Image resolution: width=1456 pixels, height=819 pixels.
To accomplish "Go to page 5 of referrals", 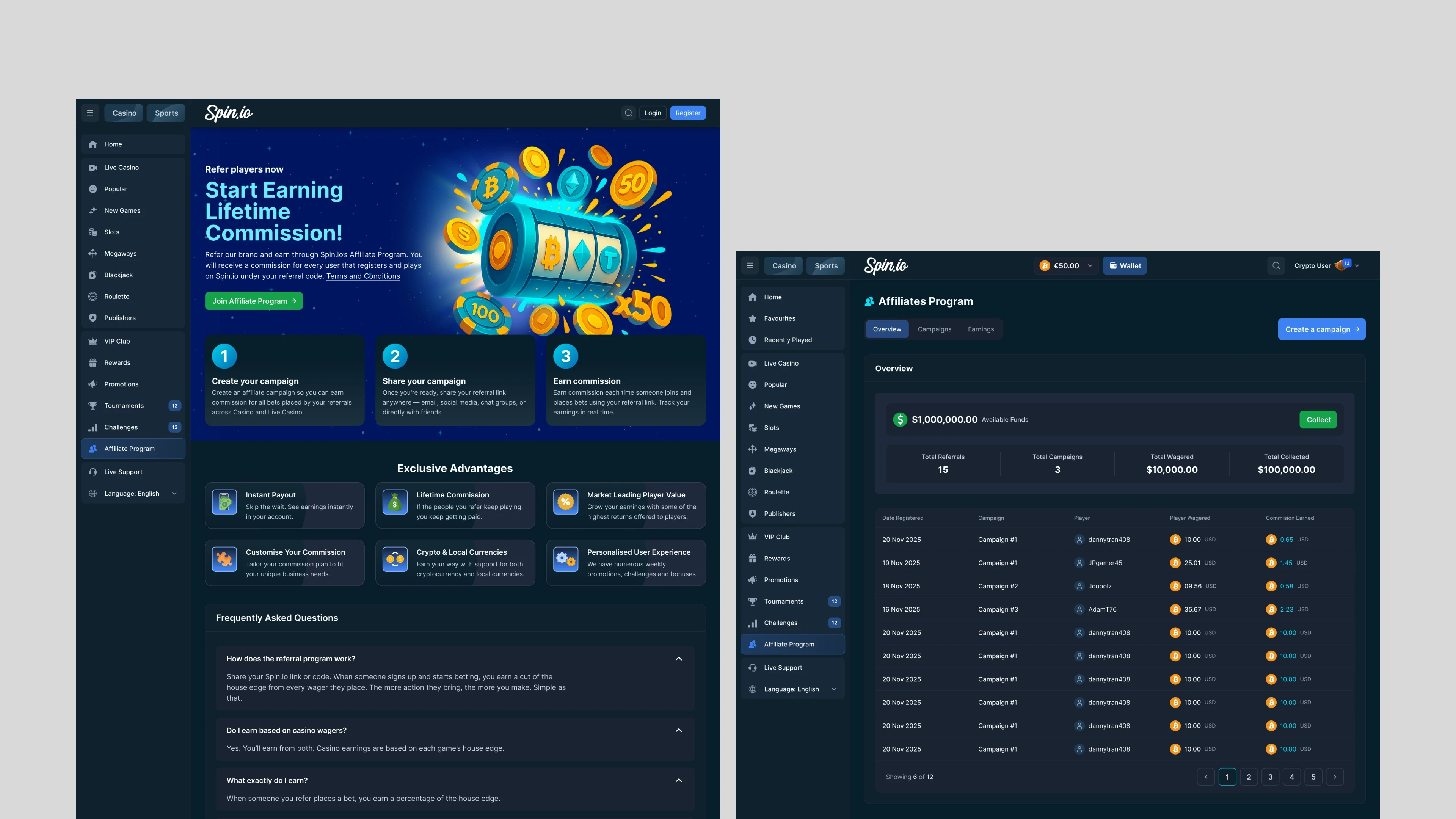I will coord(1313,777).
